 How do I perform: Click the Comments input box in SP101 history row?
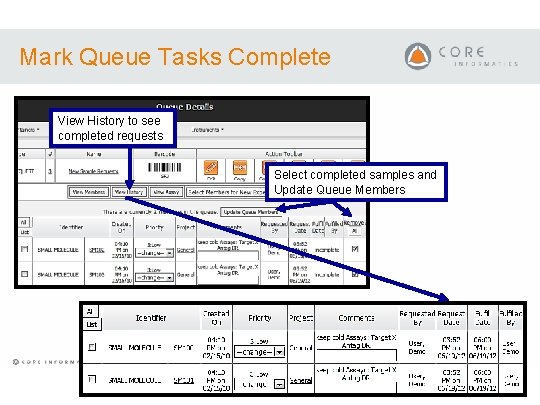click(356, 387)
